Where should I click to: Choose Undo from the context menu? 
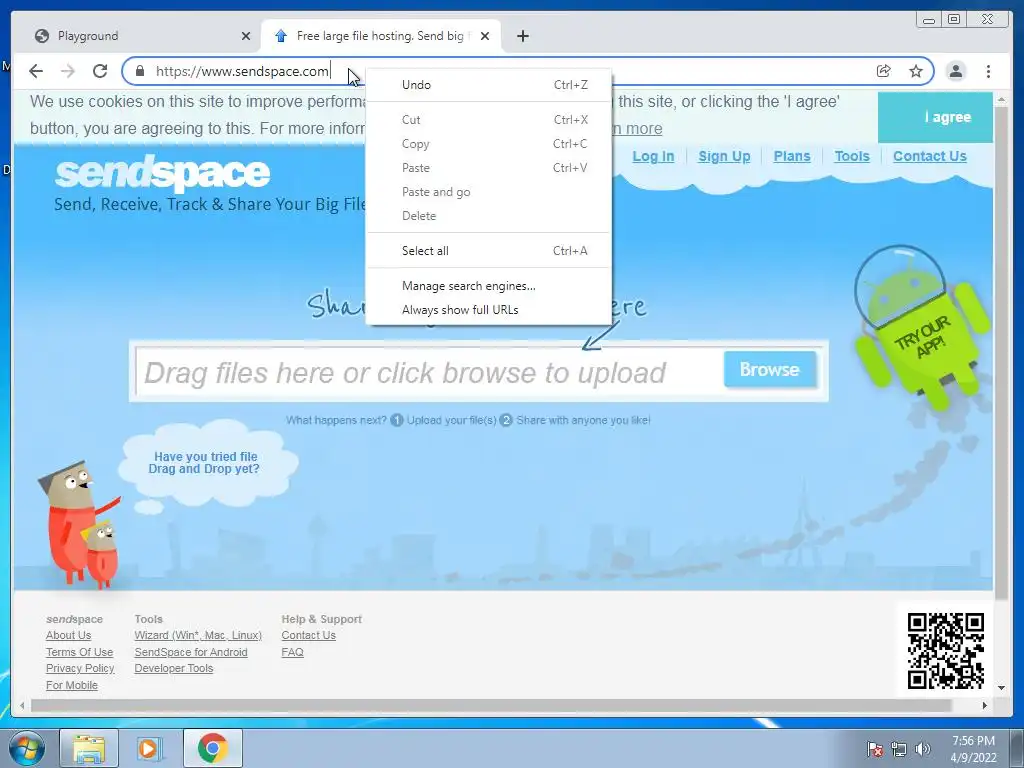pos(488,85)
